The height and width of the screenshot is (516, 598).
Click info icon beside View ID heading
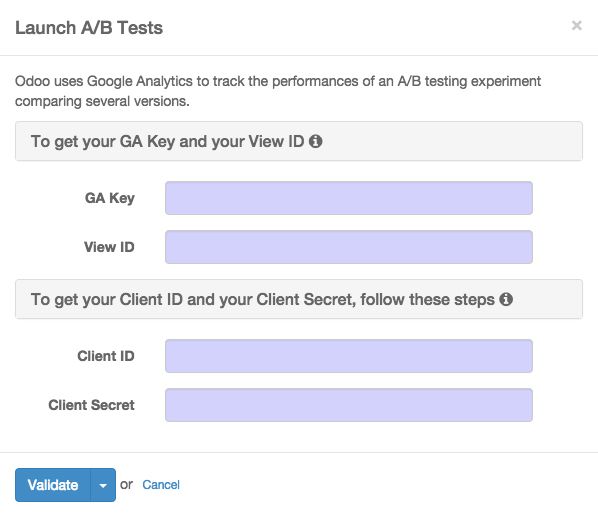[x=315, y=141]
